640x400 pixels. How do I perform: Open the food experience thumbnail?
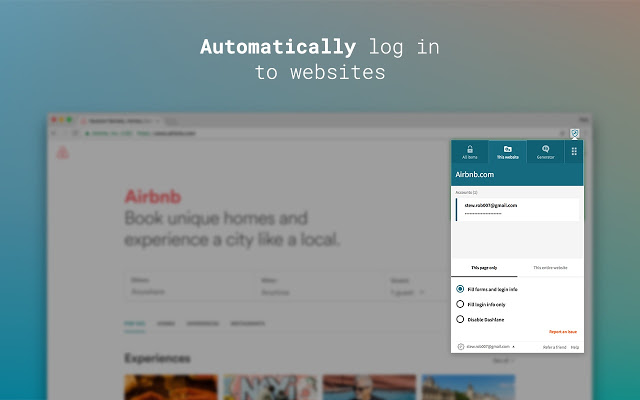[171, 387]
